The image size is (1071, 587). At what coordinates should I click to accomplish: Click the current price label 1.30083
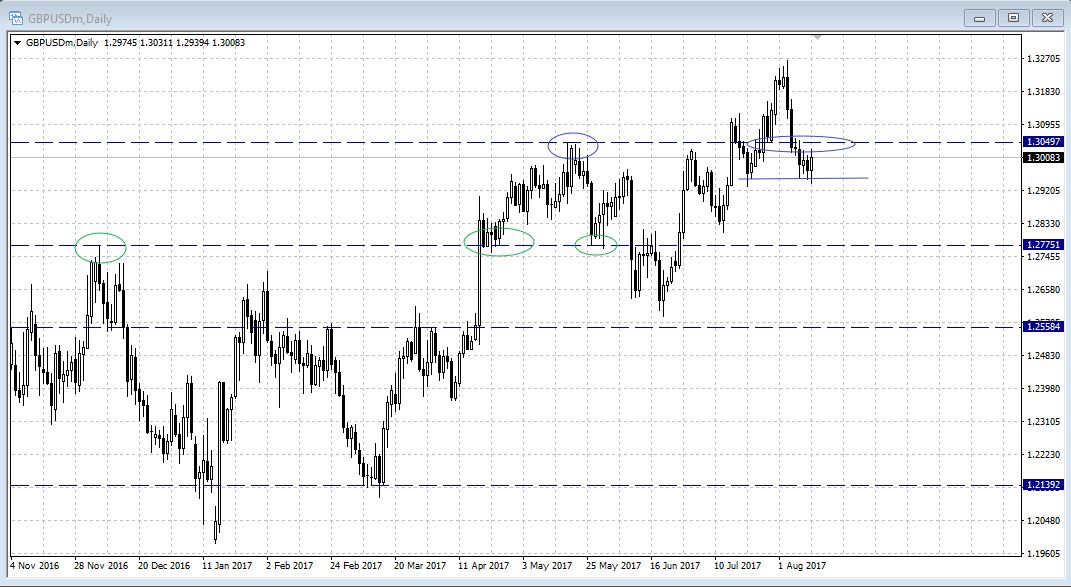click(x=1042, y=157)
